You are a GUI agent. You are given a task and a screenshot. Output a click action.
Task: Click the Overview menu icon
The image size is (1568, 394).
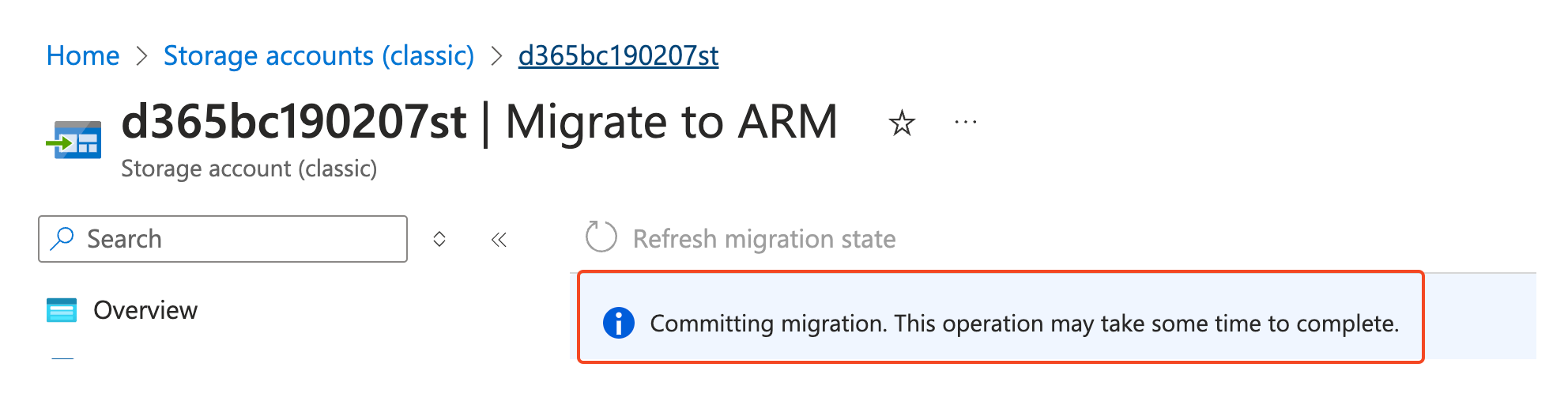(62, 310)
